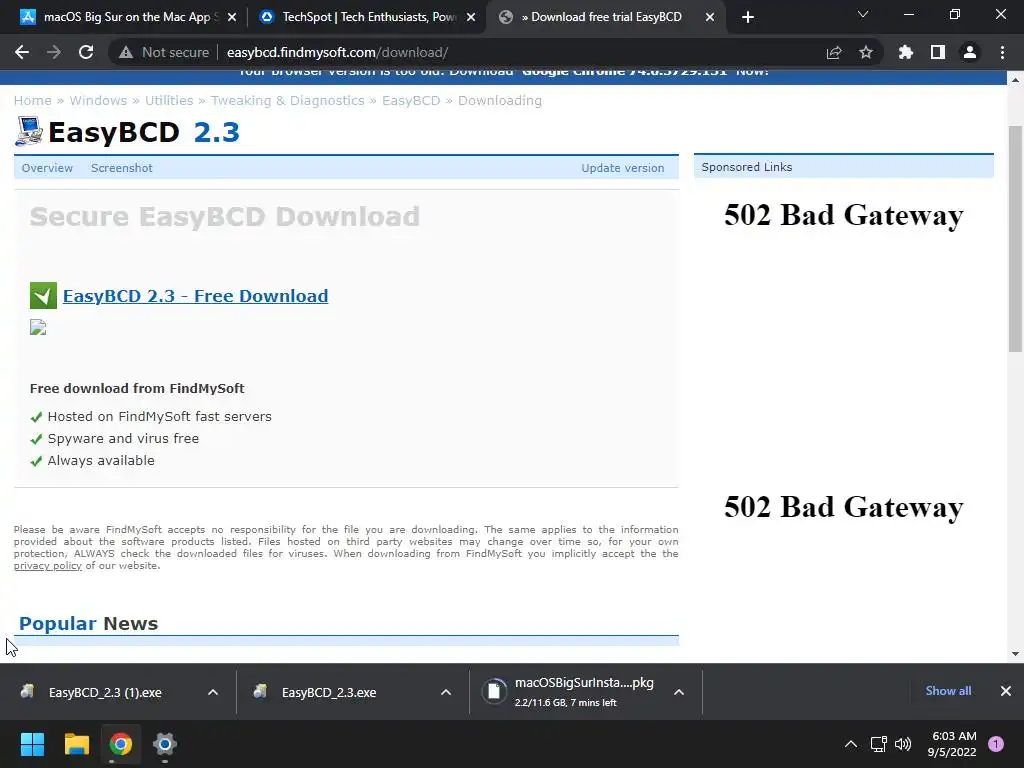Click the page vertical scrollbar
1024x768 pixels.
[x=1015, y=238]
